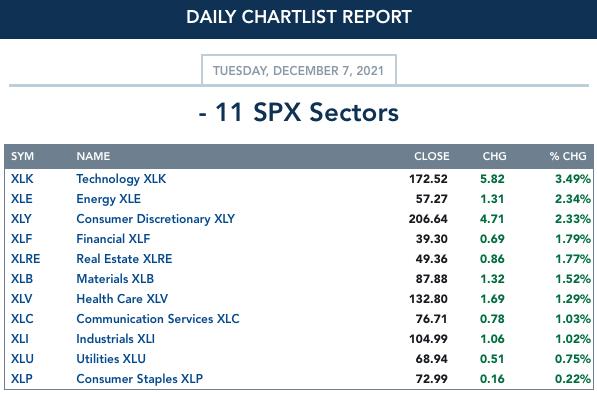Open Energy XLE name link
The width and height of the screenshot is (597, 394).
pos(109,199)
